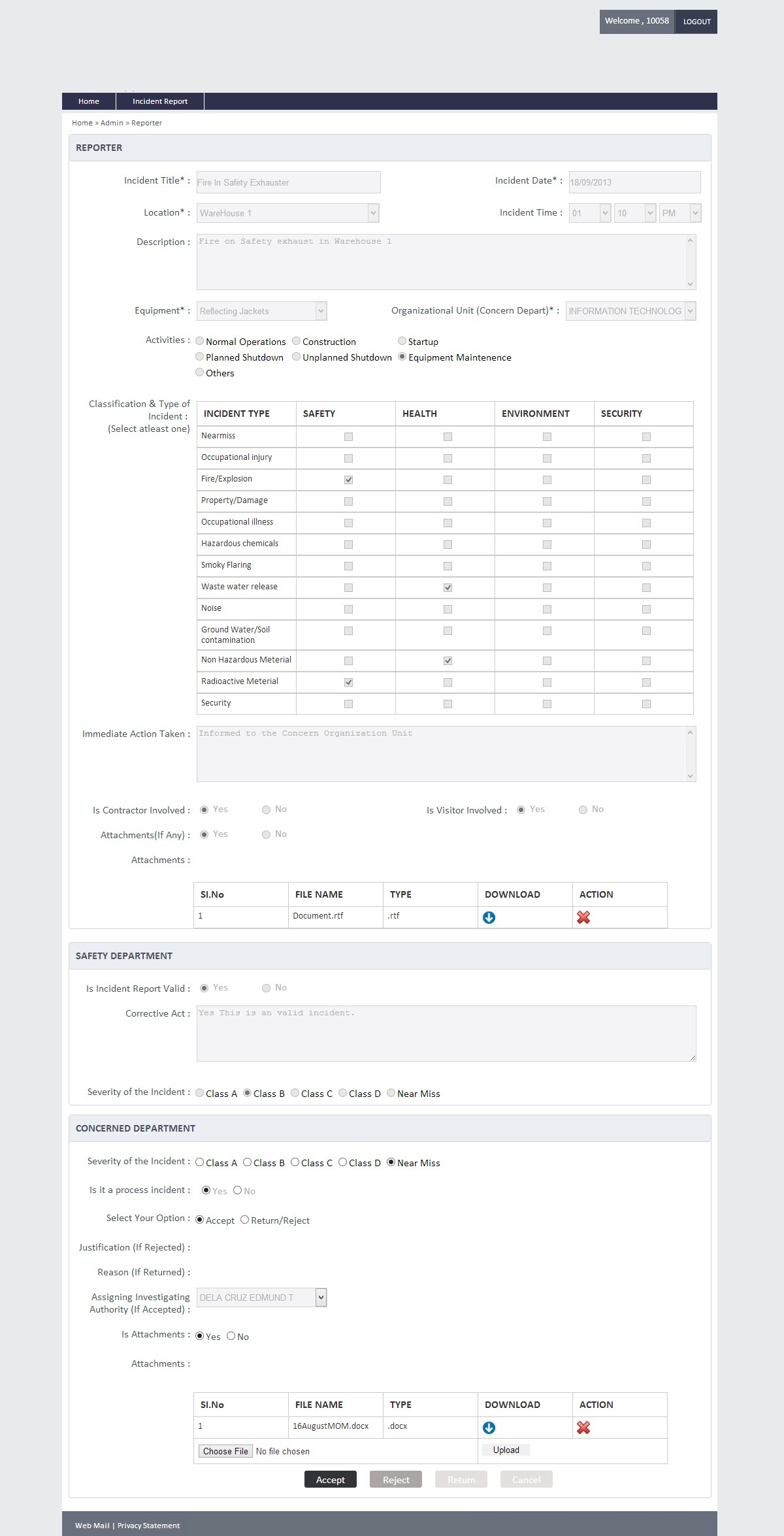Click the Accept button at the bottom
This screenshot has width=784, height=1536.
331,1480
